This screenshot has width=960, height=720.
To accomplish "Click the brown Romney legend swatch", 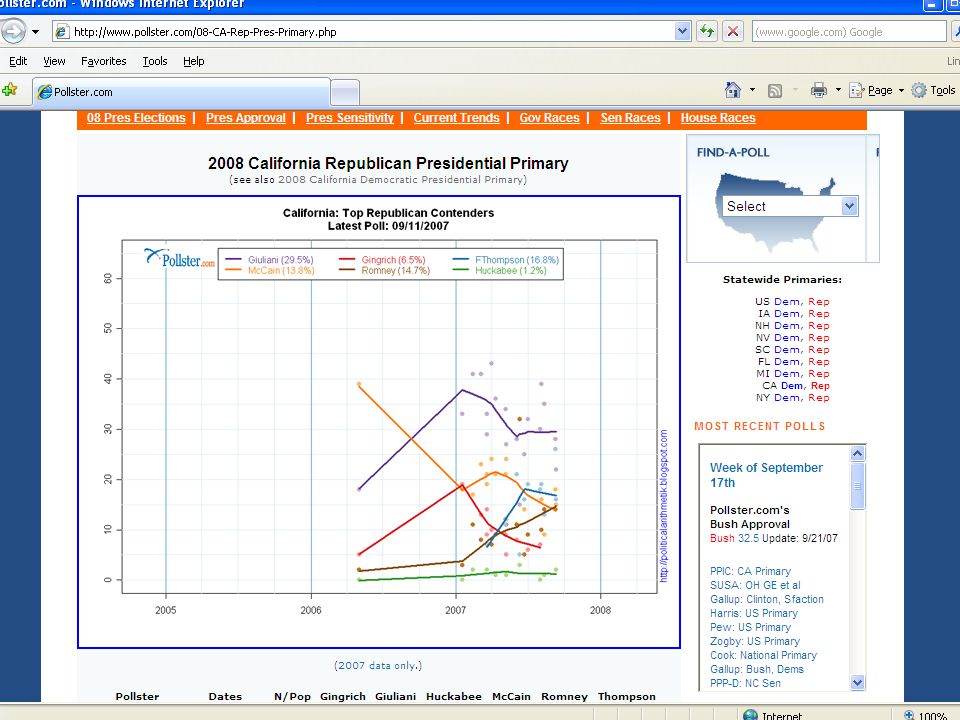I will tap(347, 270).
